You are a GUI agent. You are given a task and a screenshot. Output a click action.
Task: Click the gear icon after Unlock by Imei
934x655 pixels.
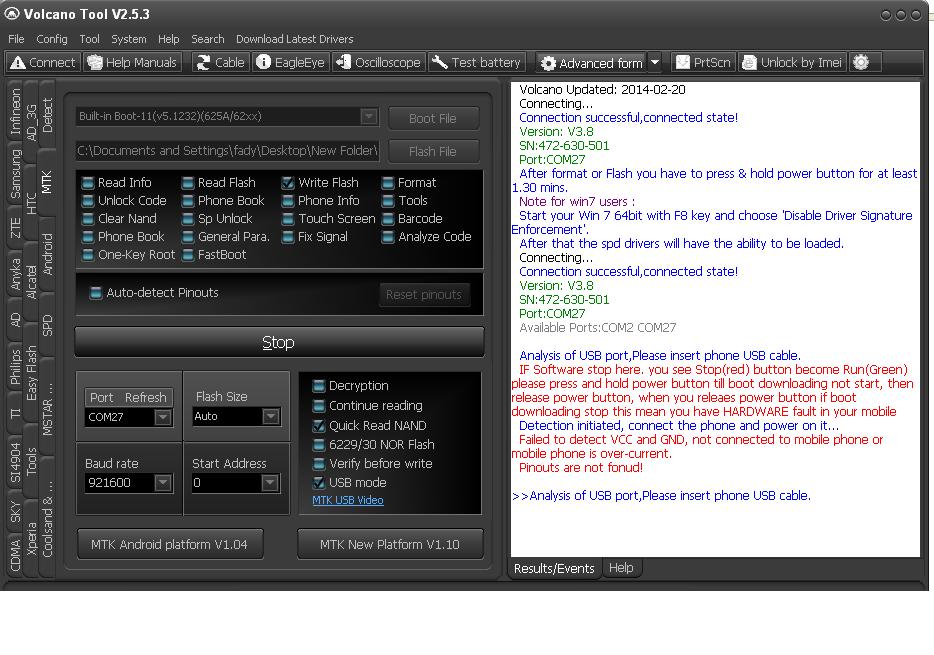[861, 62]
